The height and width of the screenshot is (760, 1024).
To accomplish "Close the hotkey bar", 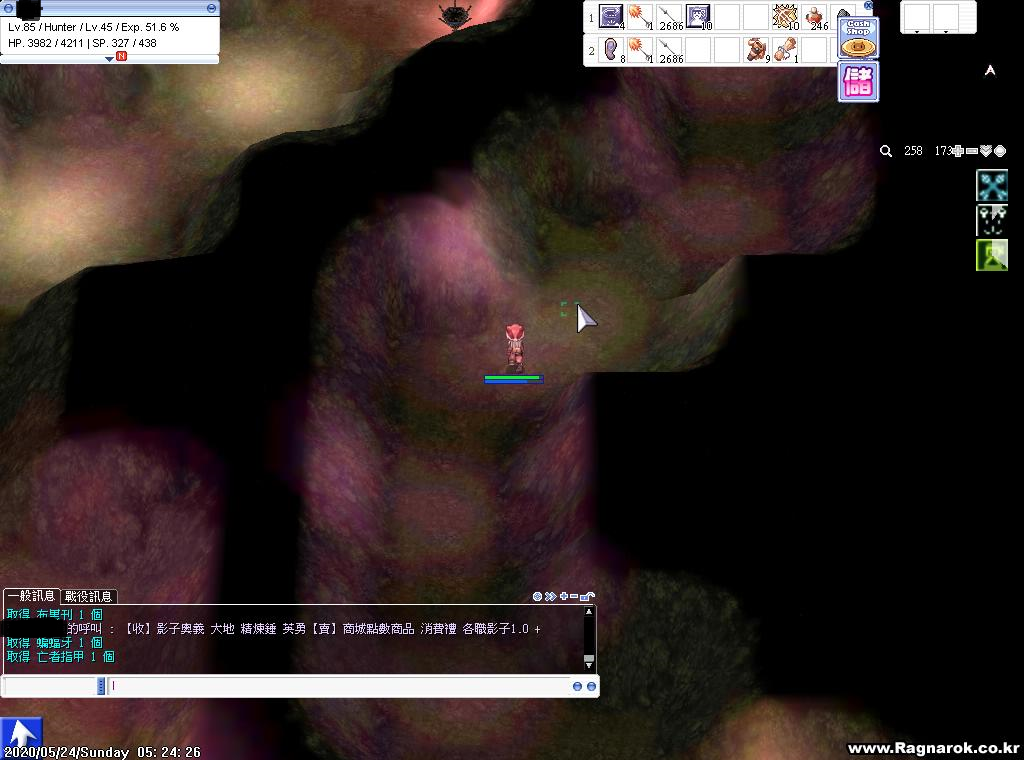I will click(x=868, y=5).
